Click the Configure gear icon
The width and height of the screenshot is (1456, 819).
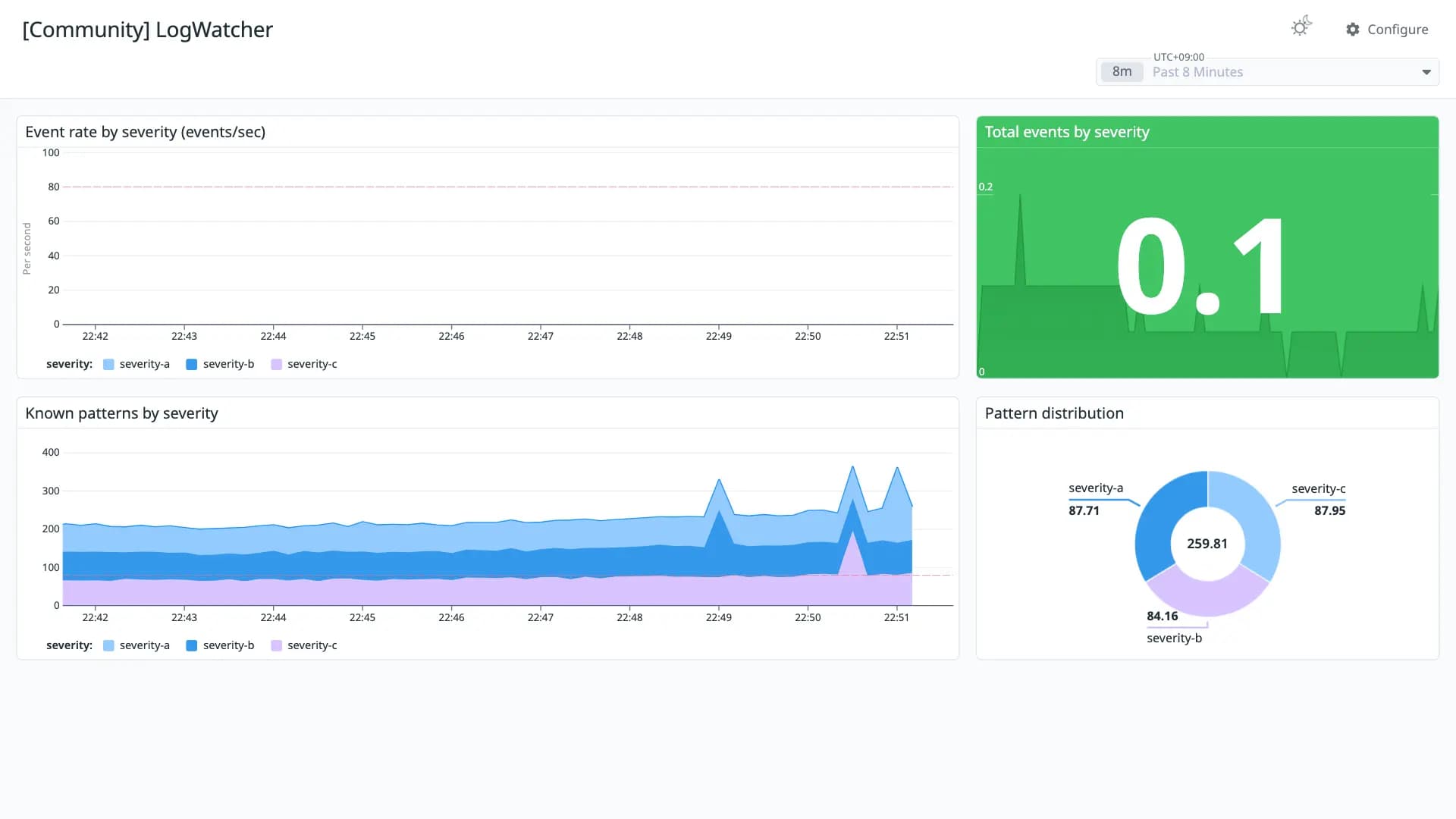[1352, 30]
